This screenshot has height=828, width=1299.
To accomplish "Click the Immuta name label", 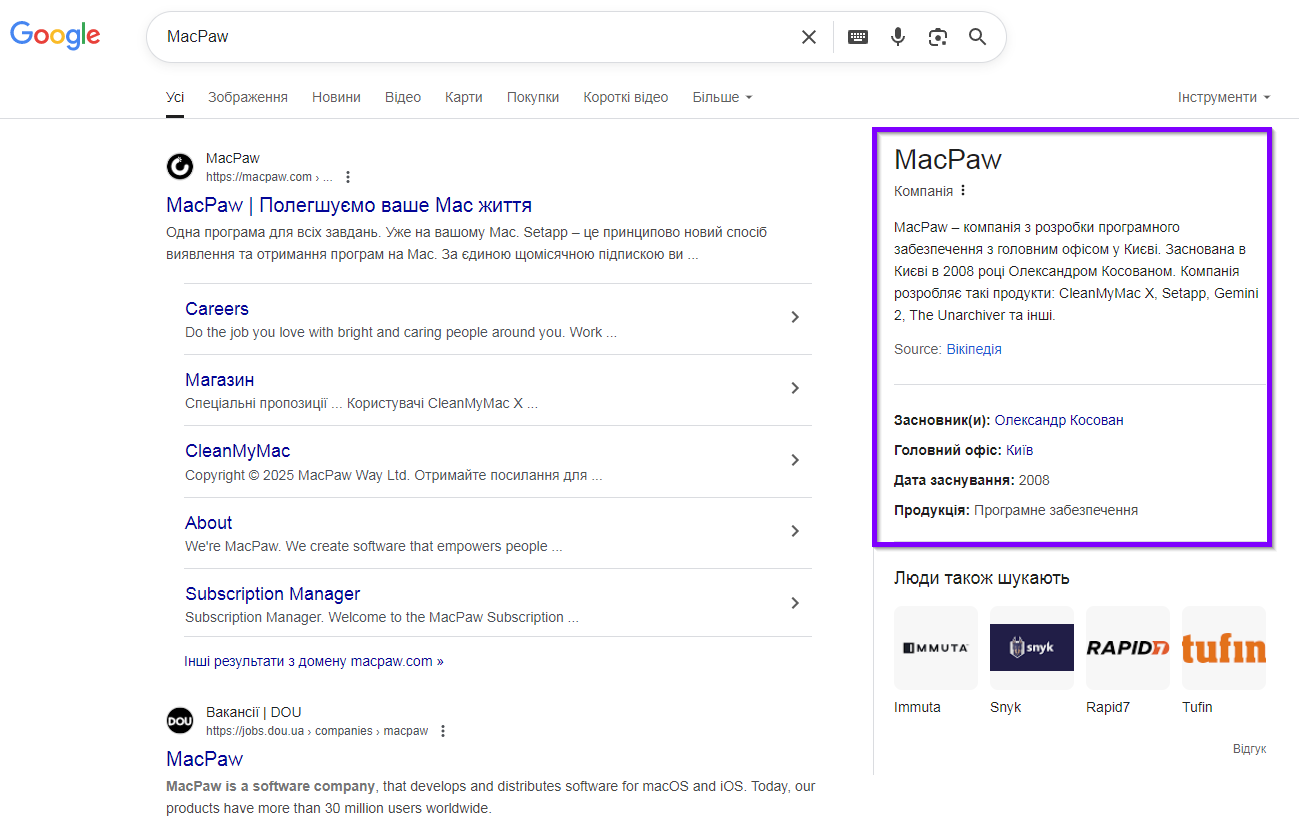I will (918, 707).
